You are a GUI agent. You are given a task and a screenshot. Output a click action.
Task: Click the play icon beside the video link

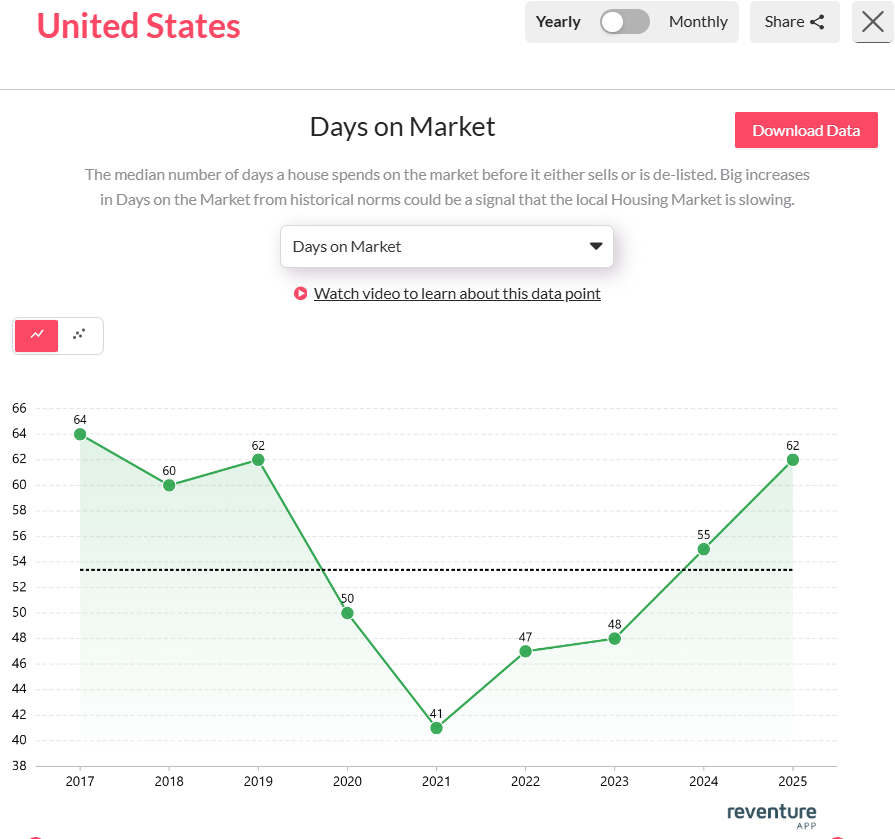click(300, 293)
